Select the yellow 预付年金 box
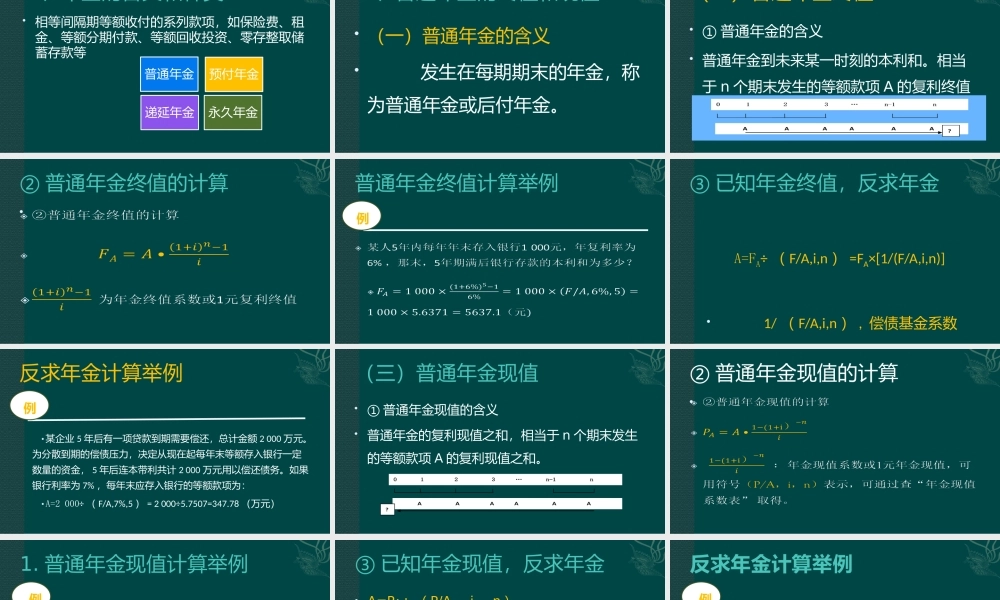 point(232,74)
